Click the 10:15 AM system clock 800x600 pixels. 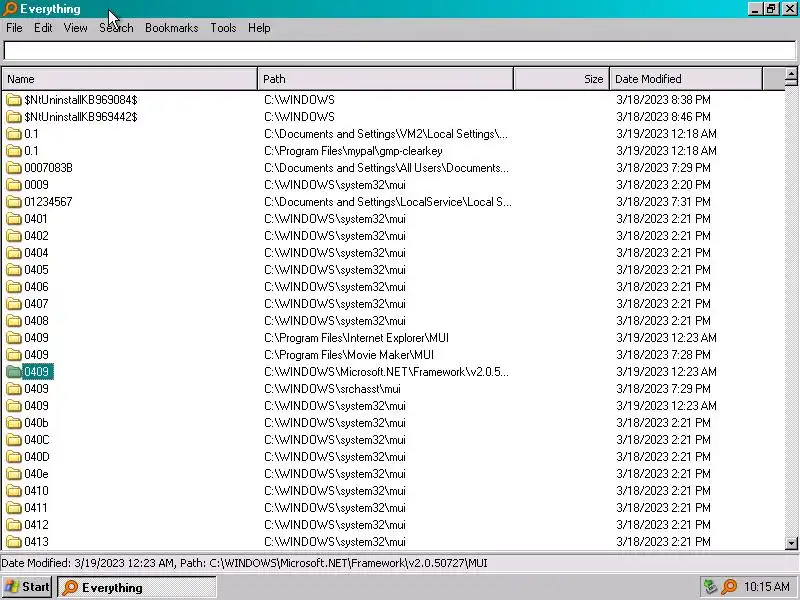tap(767, 587)
